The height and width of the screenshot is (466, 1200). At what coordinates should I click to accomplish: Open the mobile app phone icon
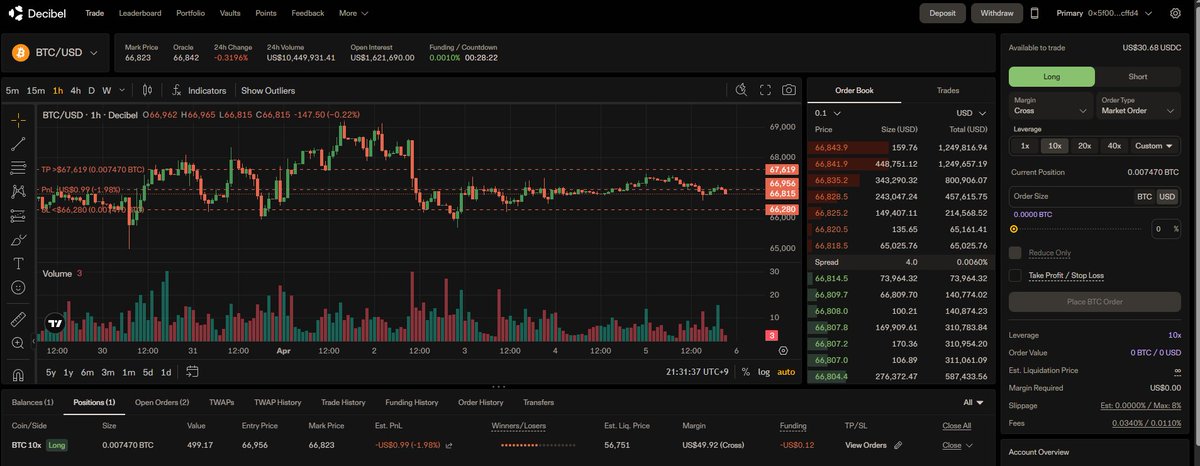[x=1034, y=13]
